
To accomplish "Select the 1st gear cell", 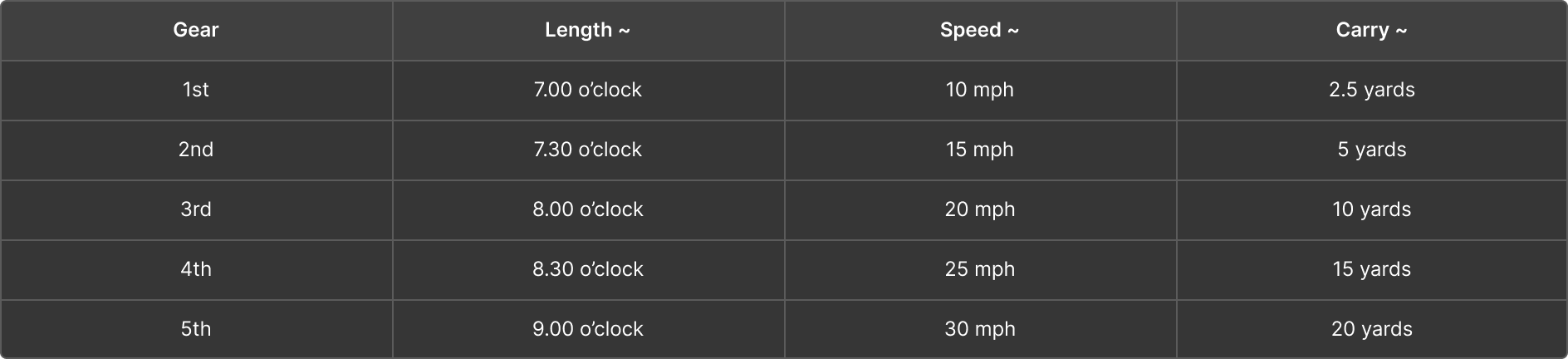I will (196, 90).
